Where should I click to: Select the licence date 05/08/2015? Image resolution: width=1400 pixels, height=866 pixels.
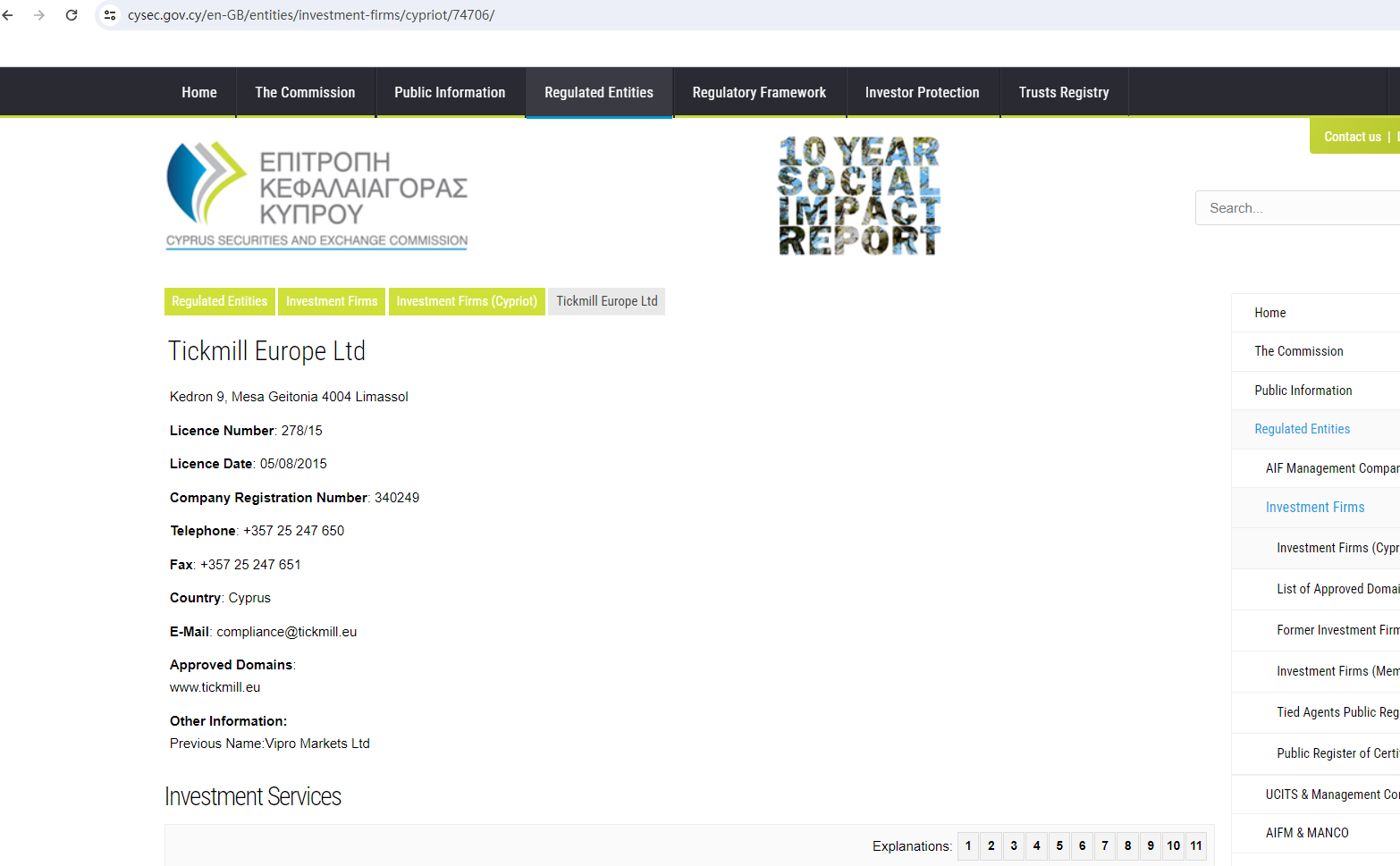click(x=293, y=464)
